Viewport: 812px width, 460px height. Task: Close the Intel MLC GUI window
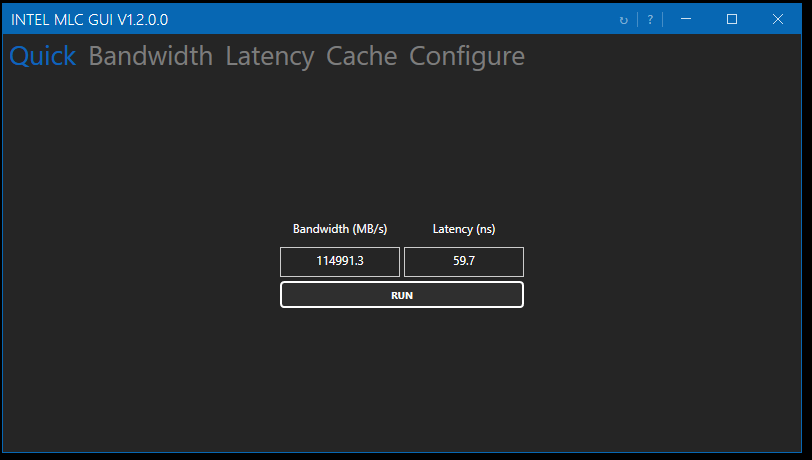click(x=777, y=19)
